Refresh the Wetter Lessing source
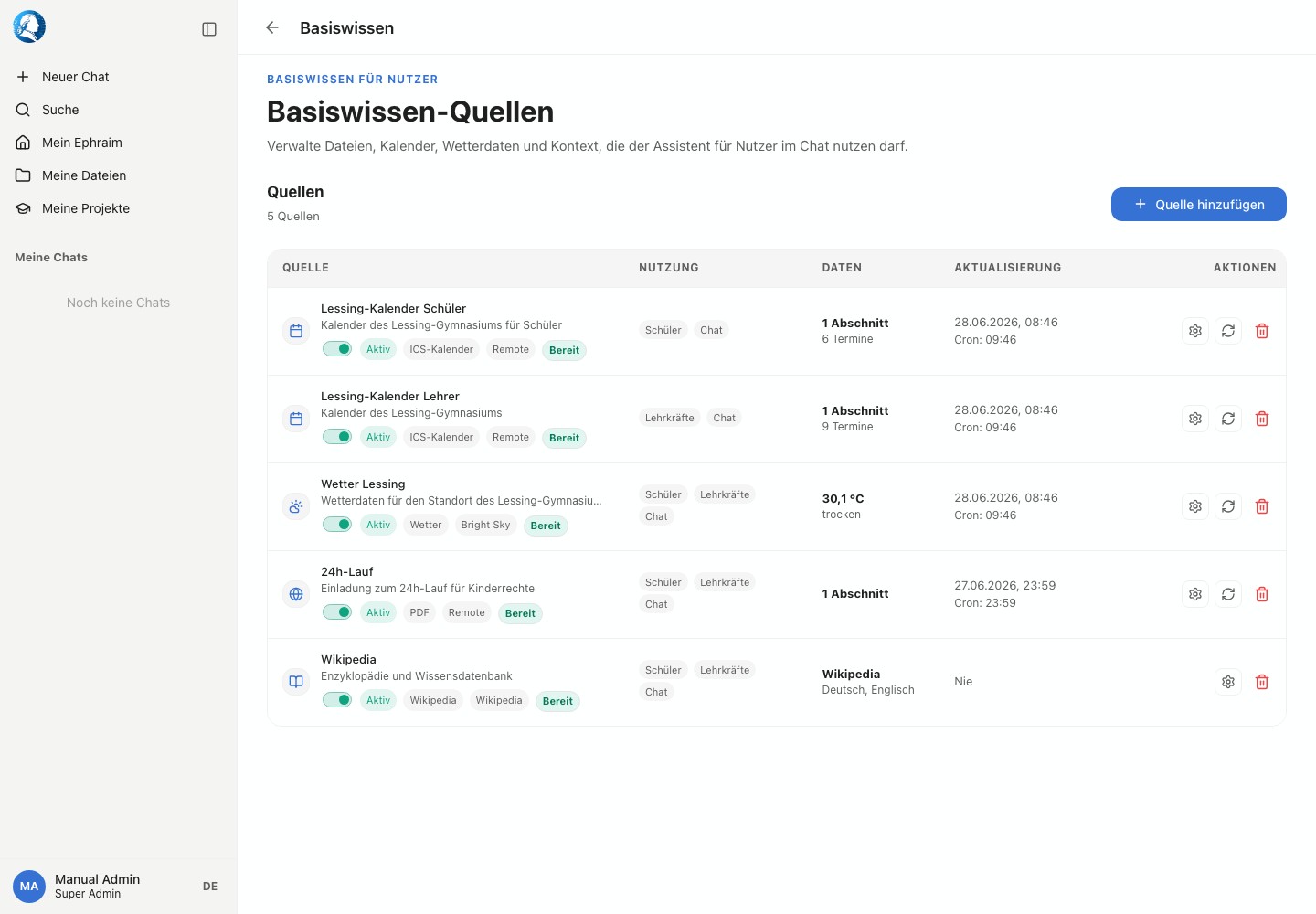 coord(1228,506)
